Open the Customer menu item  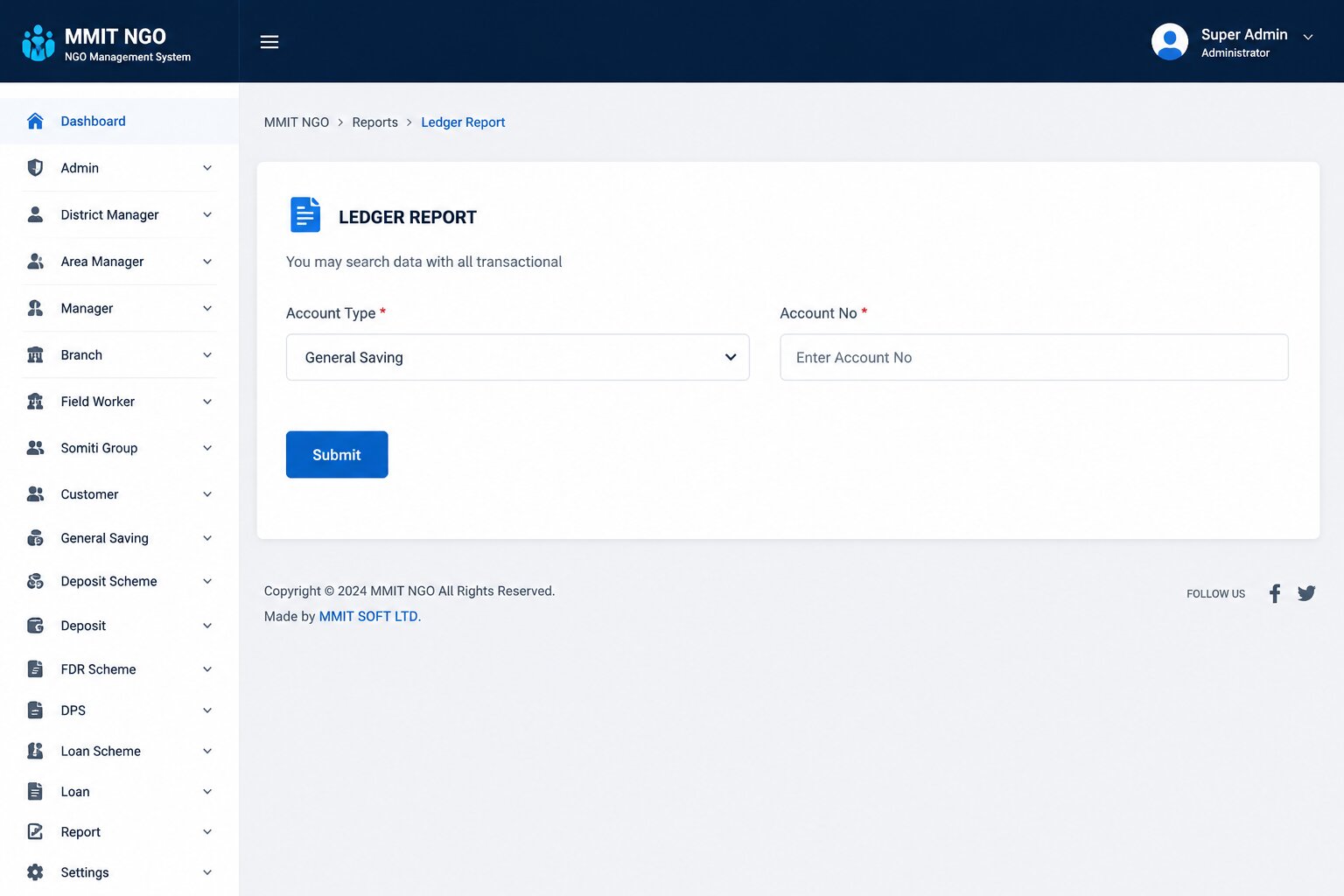pos(120,494)
